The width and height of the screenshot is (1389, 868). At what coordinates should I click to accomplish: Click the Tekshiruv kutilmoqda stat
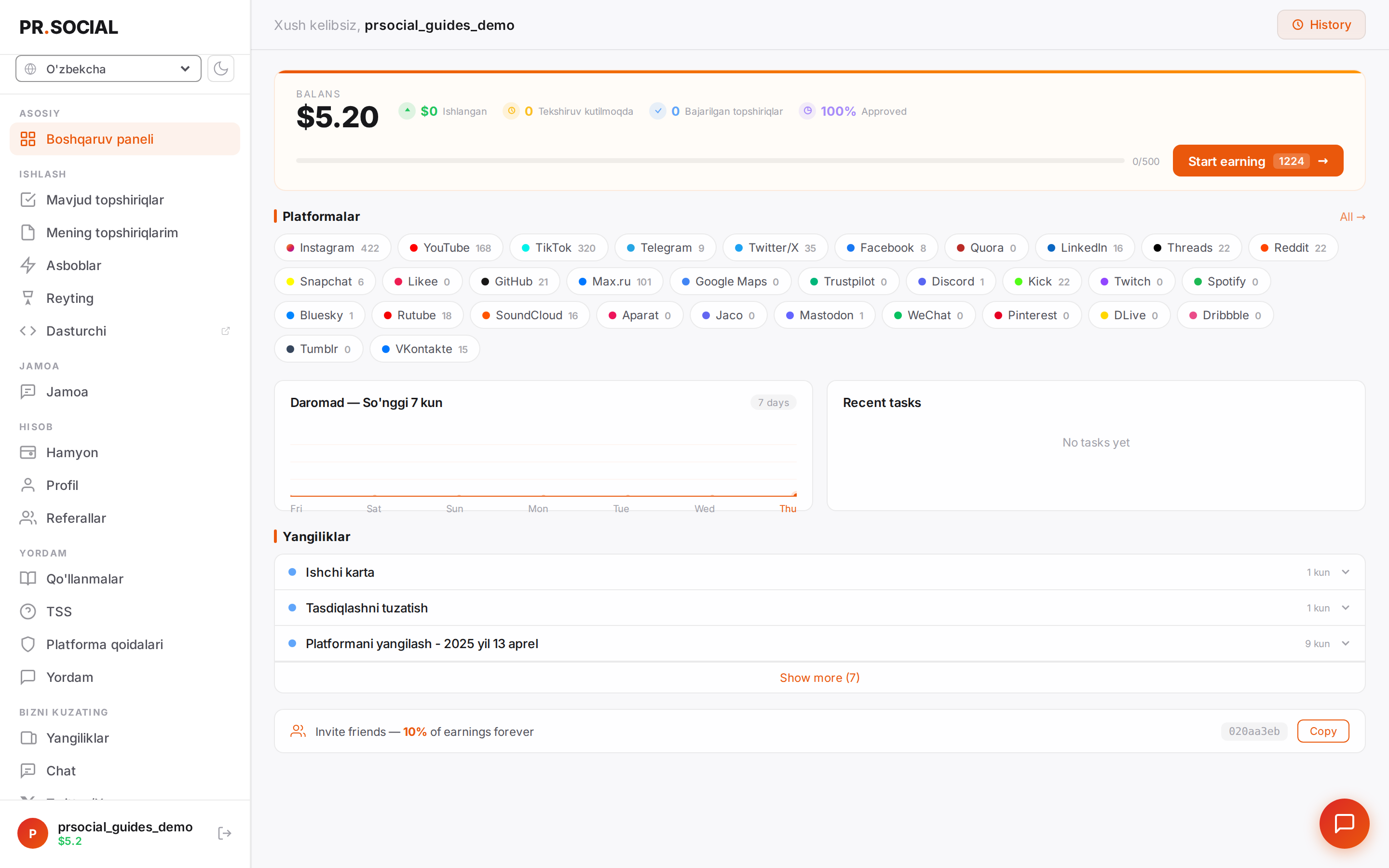(568, 111)
